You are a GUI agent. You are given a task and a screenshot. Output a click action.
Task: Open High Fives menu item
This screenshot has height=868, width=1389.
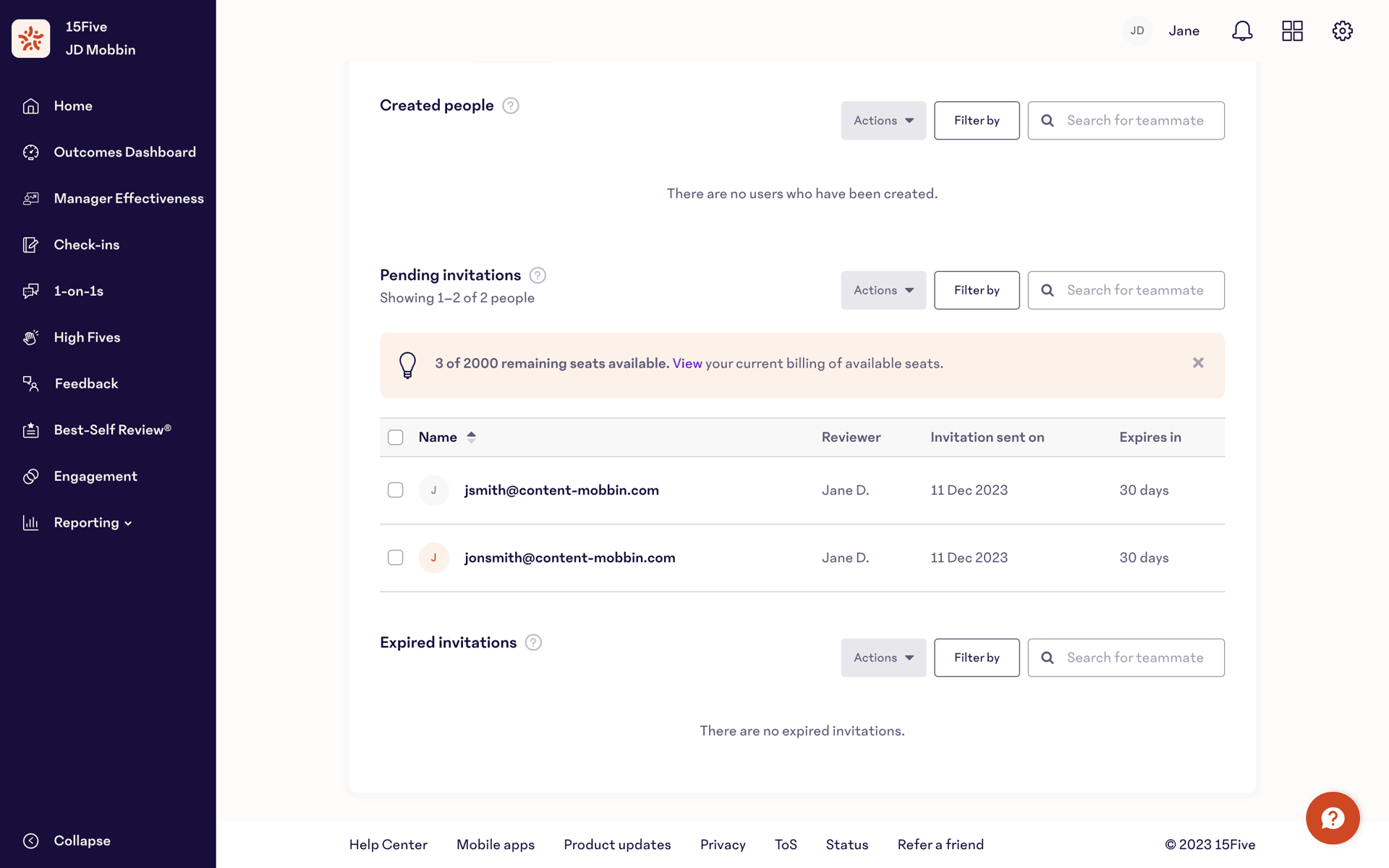[x=87, y=338]
